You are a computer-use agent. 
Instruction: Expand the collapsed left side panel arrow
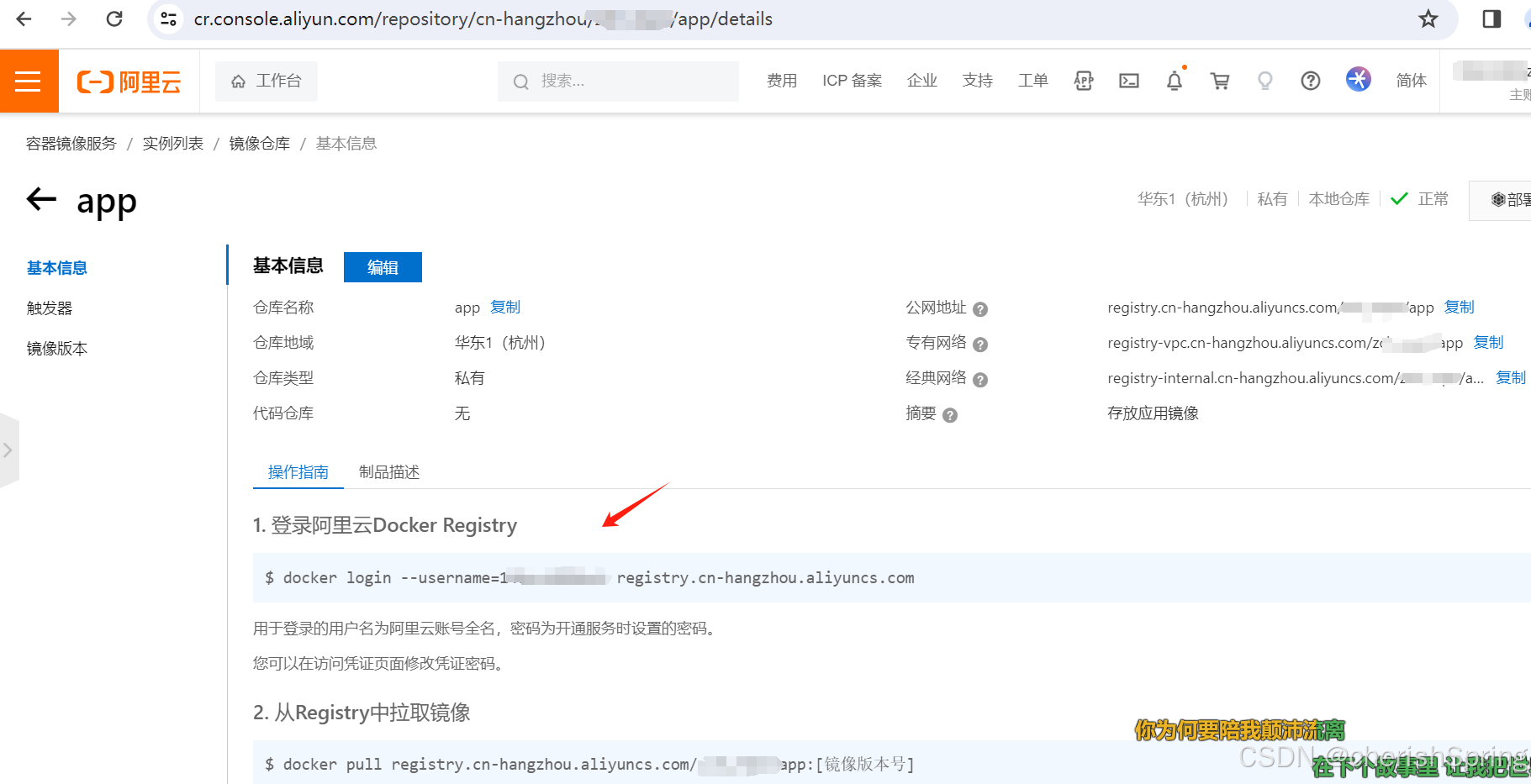(8, 450)
